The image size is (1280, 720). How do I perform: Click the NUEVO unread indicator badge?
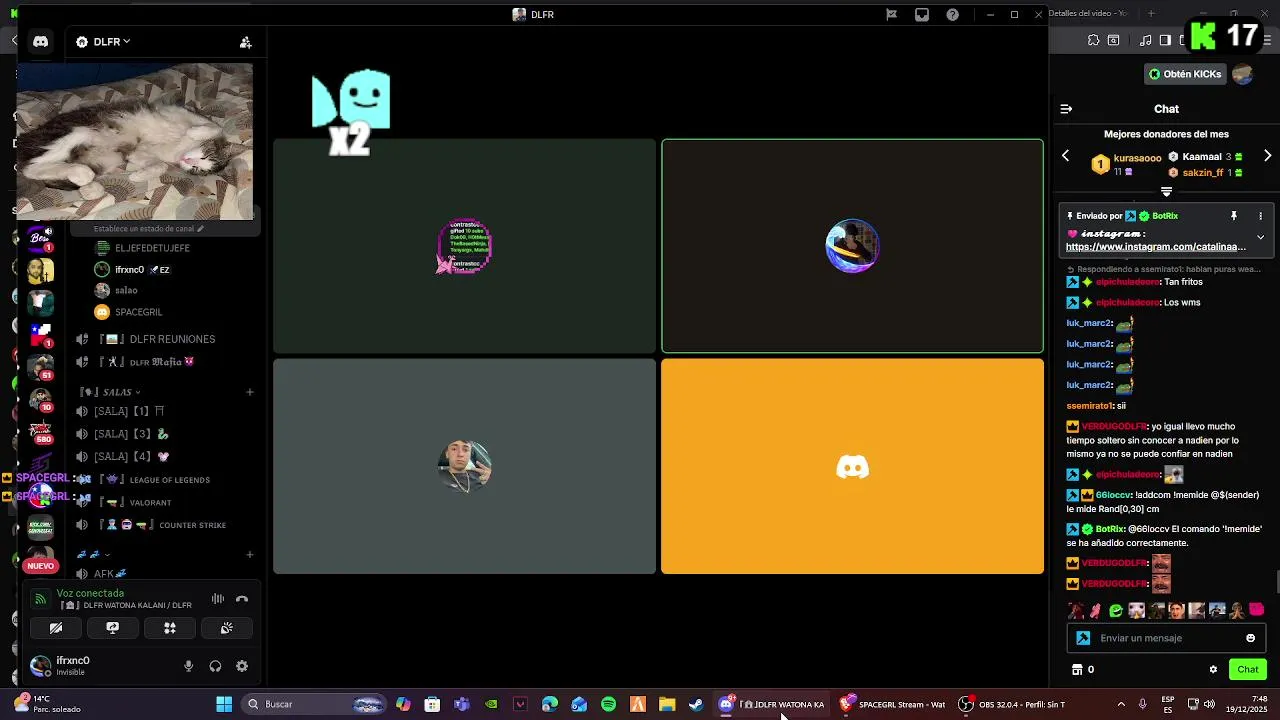point(41,566)
